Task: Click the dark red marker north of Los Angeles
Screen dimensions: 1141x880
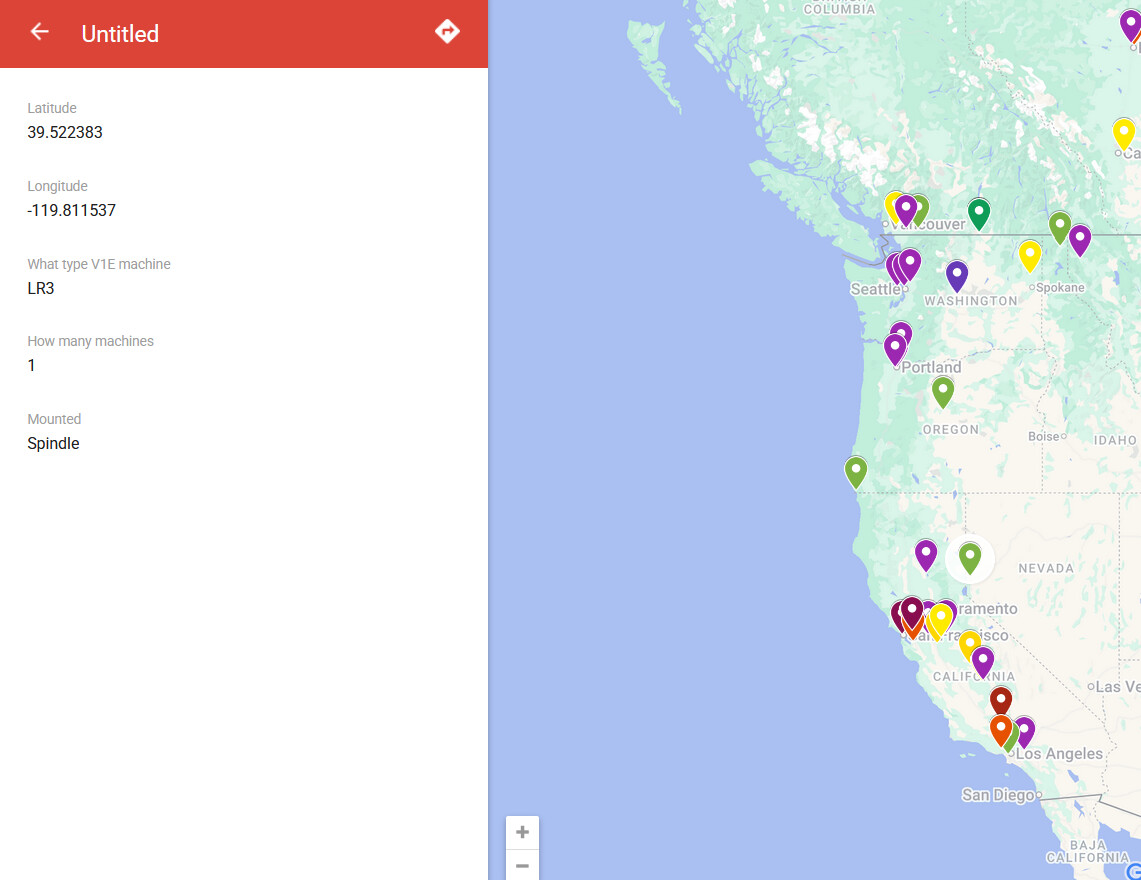Action: pos(1001,699)
